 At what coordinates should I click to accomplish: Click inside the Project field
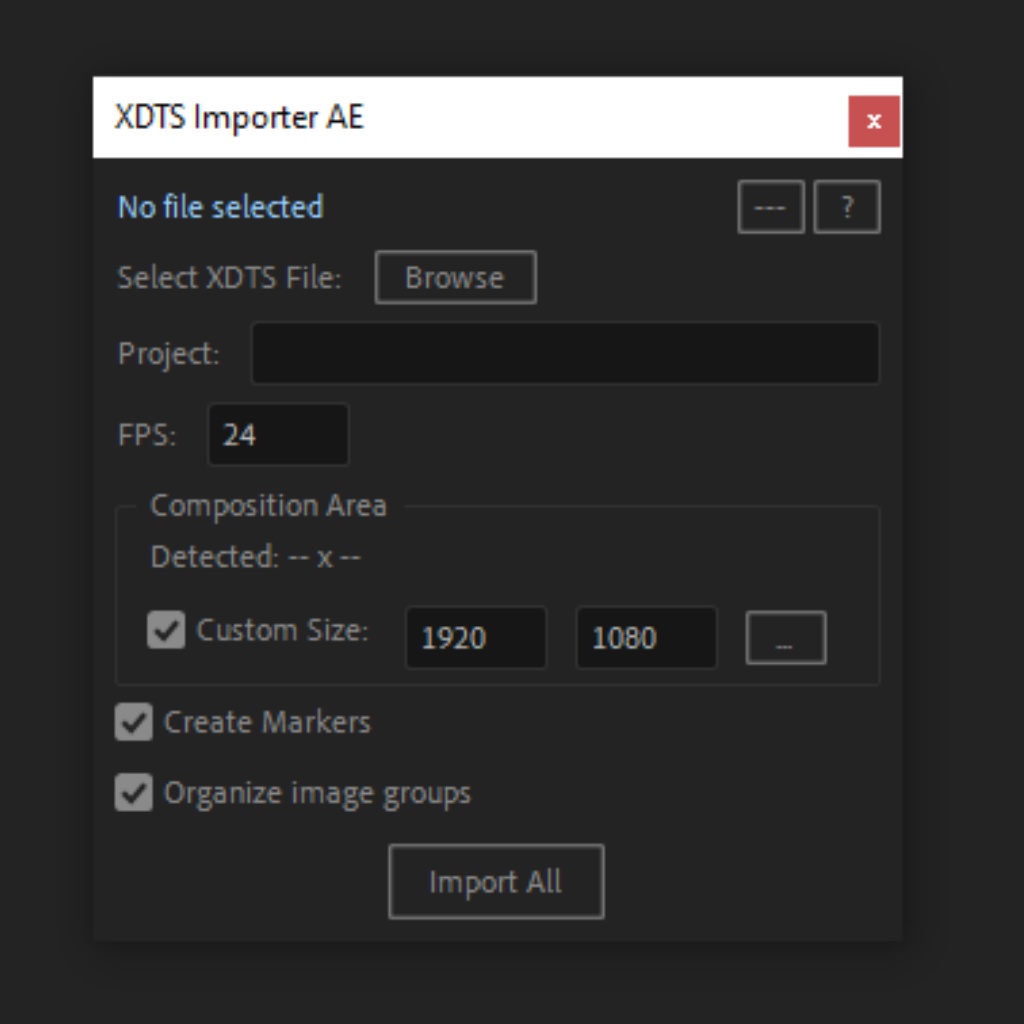click(x=563, y=352)
